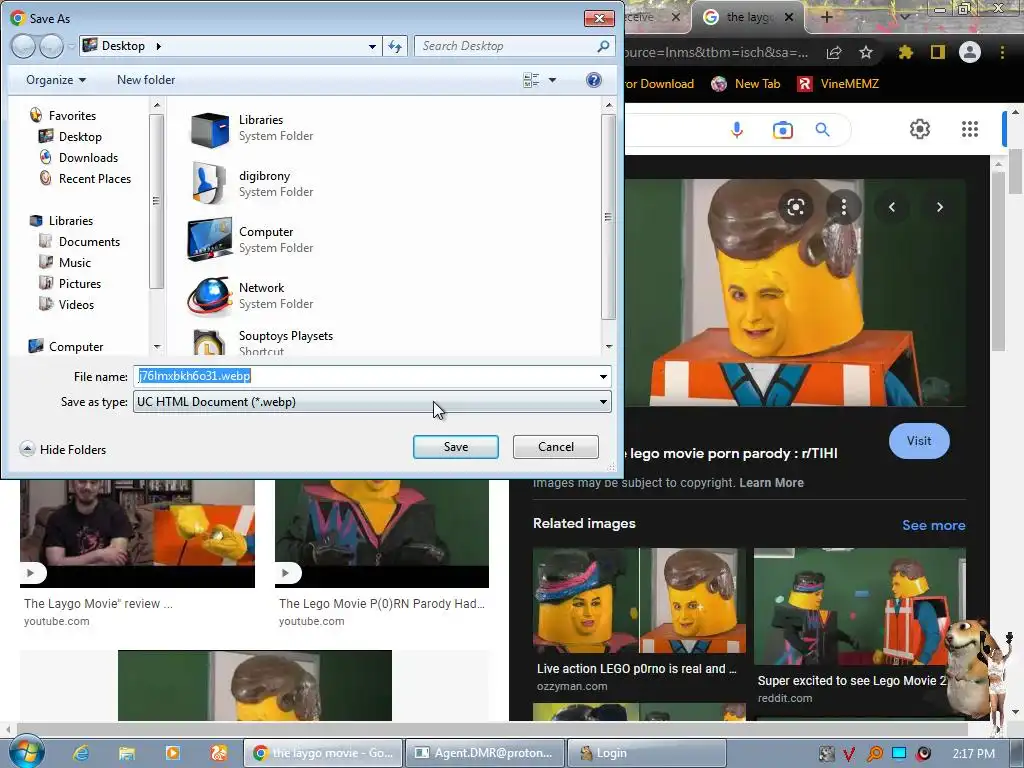This screenshot has width=1024, height=768.
Task: Expand the Desktop breadcrumb arrow
Action: (159, 46)
